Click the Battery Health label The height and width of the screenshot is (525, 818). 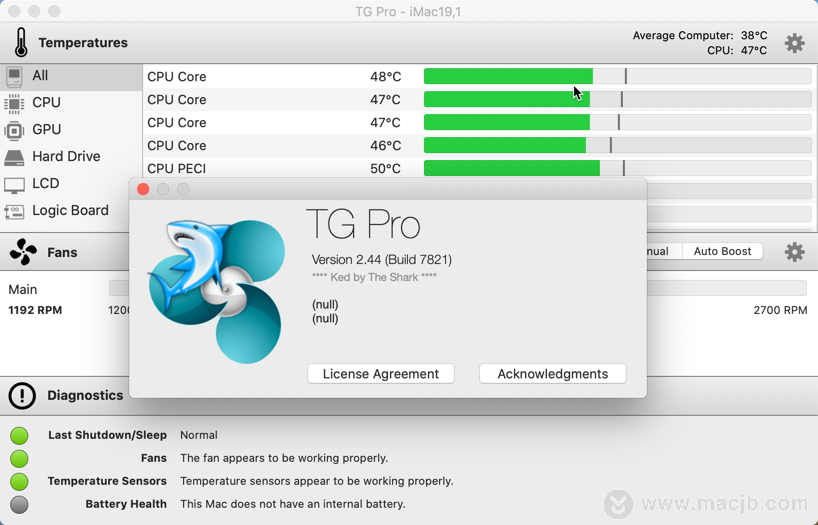pyautogui.click(x=126, y=504)
